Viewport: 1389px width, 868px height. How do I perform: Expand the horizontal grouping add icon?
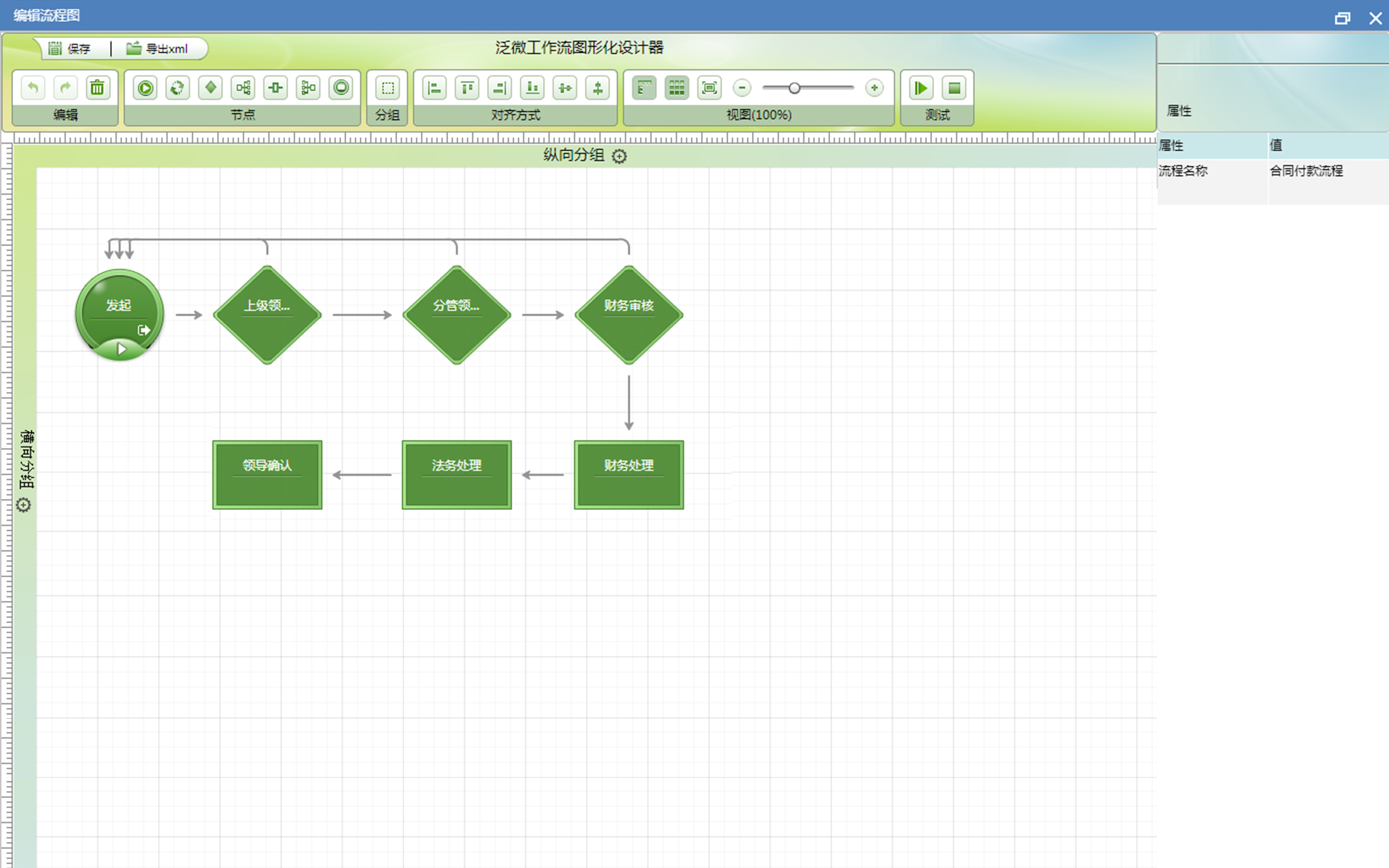tap(23, 505)
